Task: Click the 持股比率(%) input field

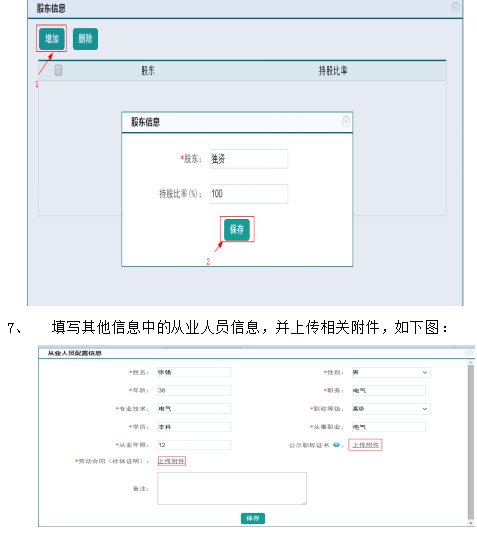Action: [x=249, y=194]
